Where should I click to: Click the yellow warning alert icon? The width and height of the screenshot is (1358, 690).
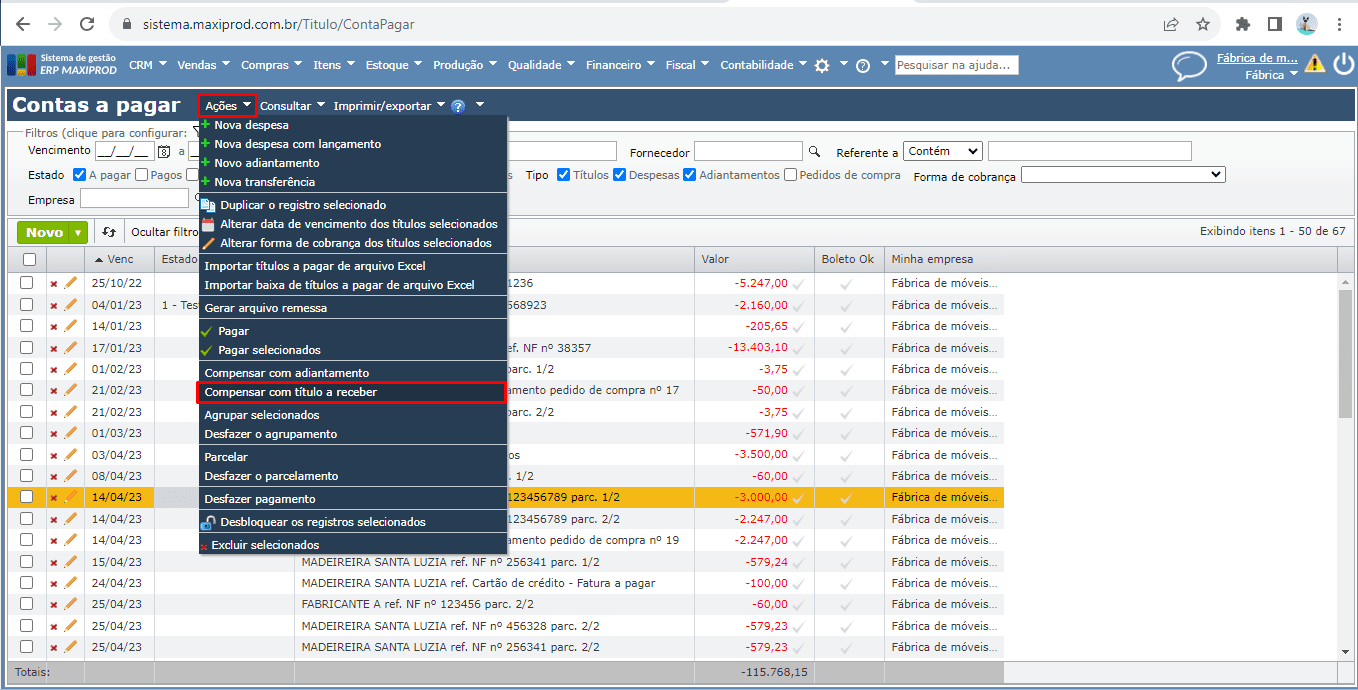coord(1314,64)
